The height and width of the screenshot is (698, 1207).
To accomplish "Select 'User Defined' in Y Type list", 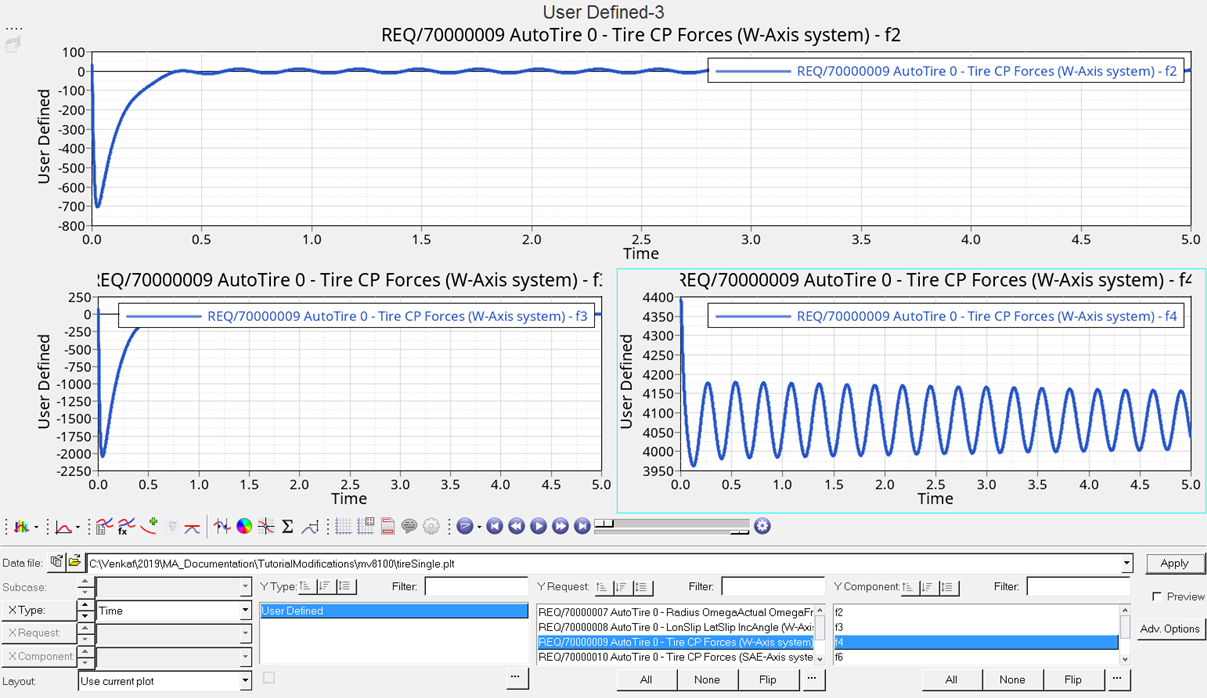I will (x=394, y=611).
